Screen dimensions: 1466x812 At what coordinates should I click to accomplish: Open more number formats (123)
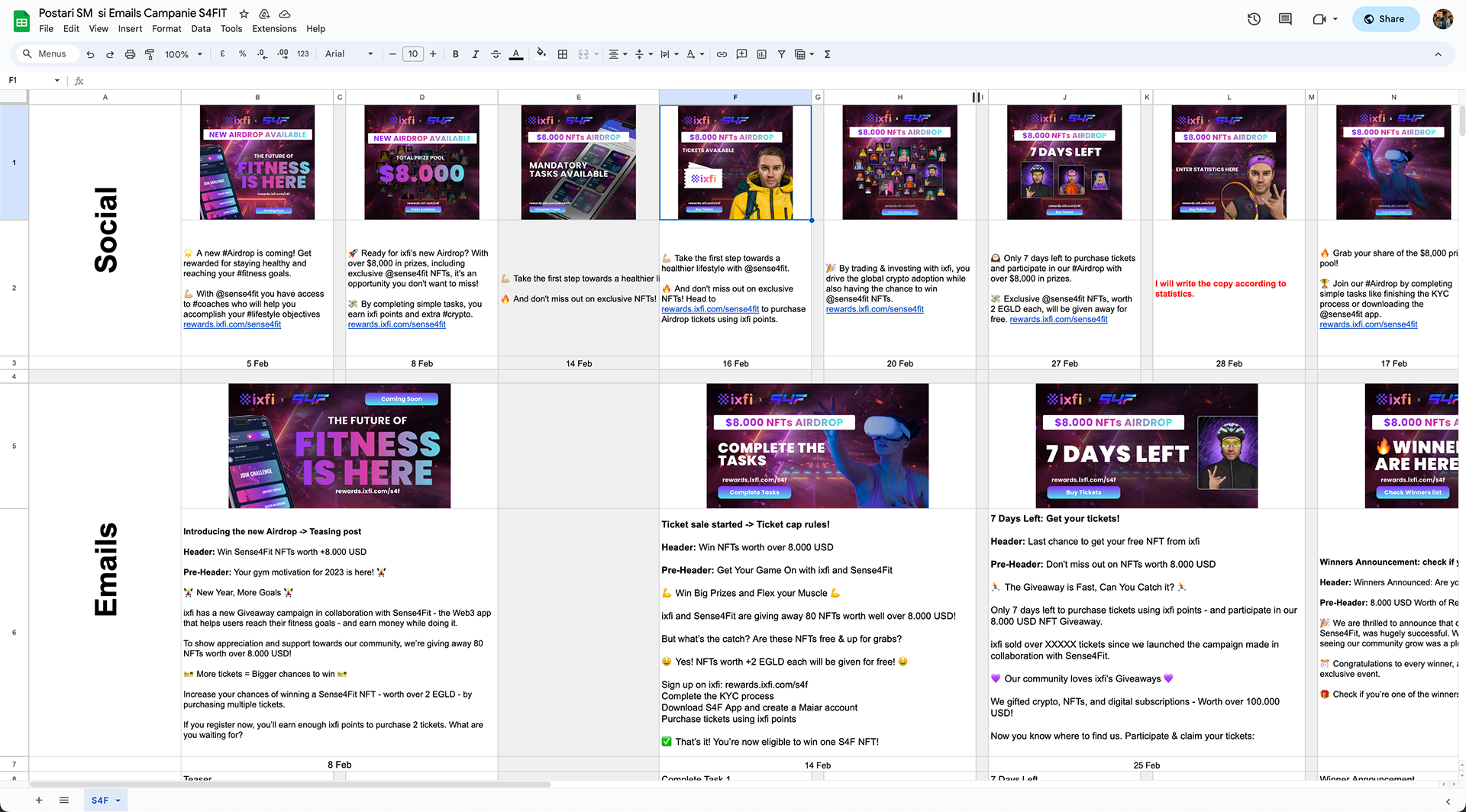(303, 54)
